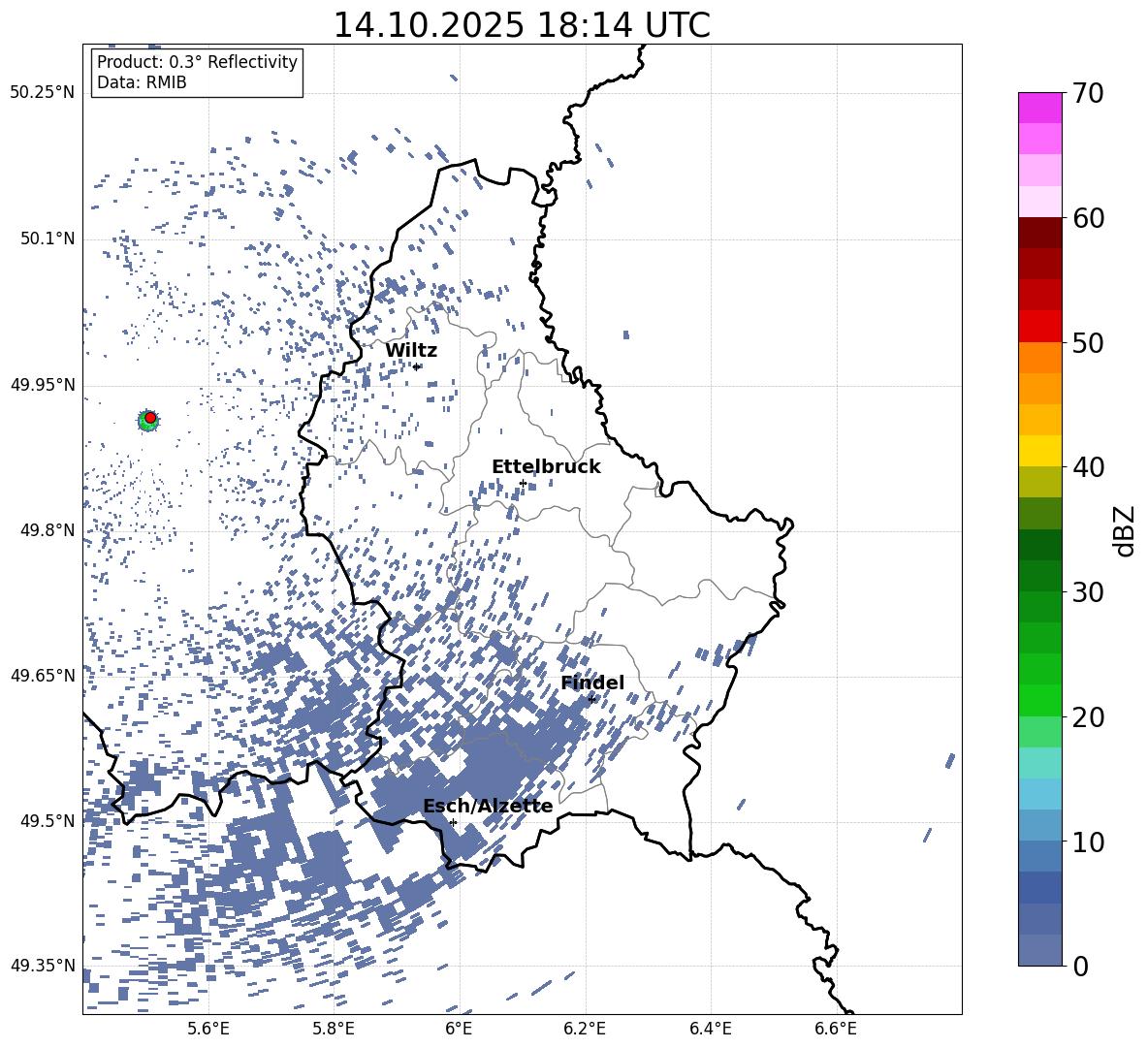Click the Findel text label

[x=592, y=683]
